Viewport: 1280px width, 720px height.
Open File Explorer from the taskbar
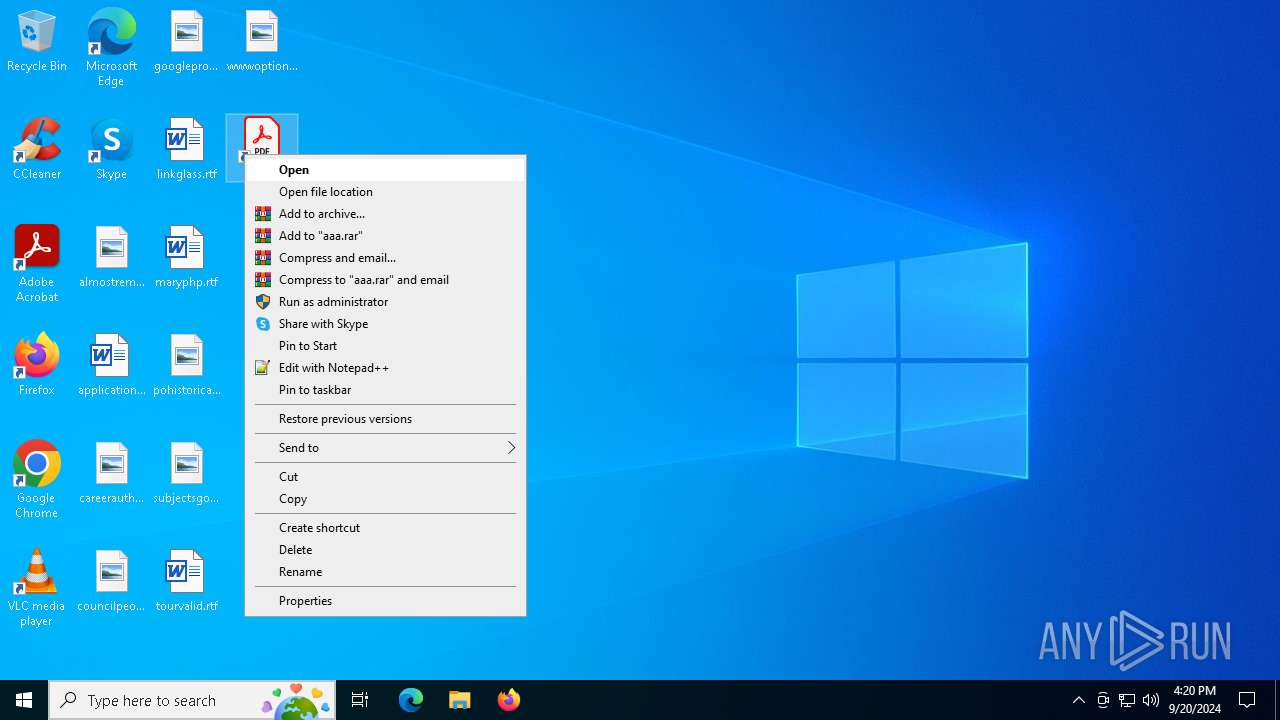pos(460,700)
